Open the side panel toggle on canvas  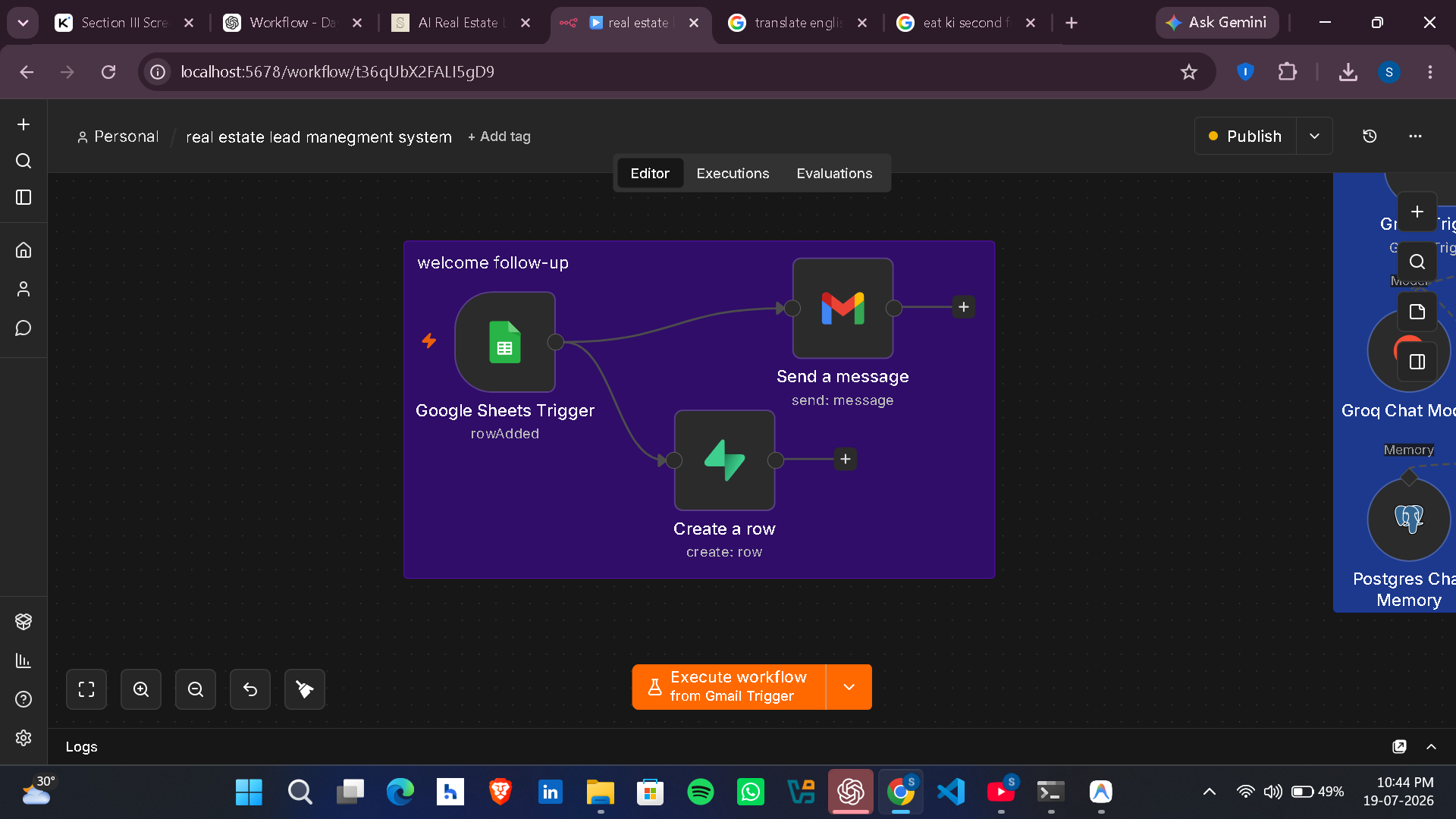pos(1417,362)
